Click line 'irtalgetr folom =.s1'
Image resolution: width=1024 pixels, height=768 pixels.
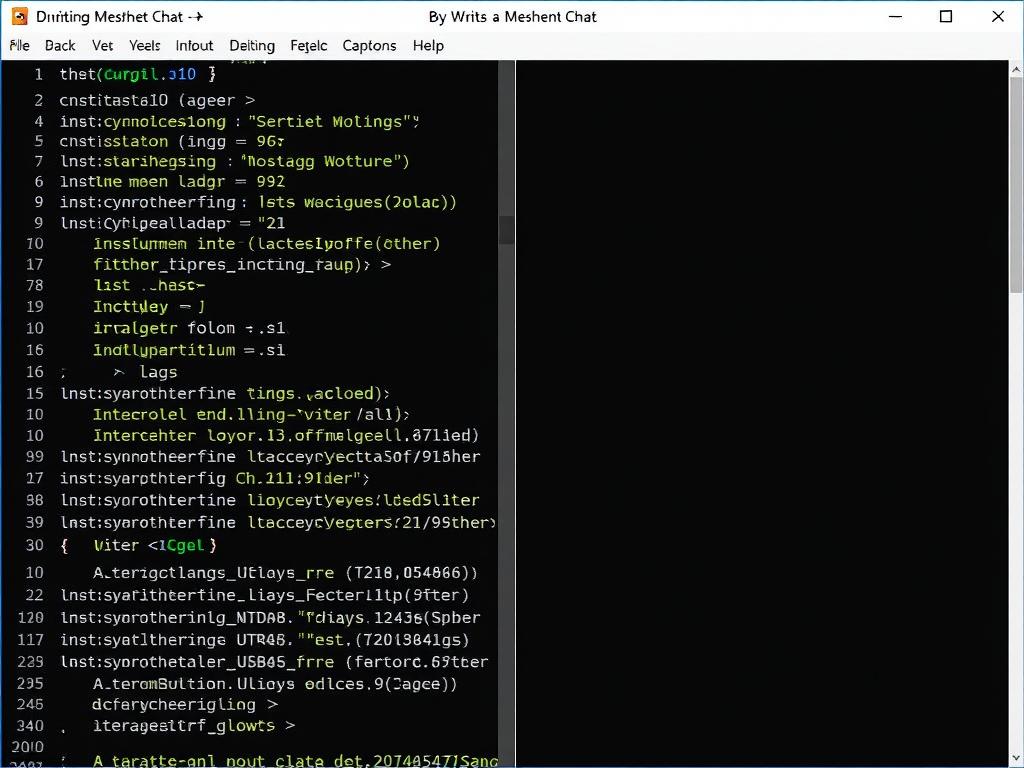click(x=189, y=328)
